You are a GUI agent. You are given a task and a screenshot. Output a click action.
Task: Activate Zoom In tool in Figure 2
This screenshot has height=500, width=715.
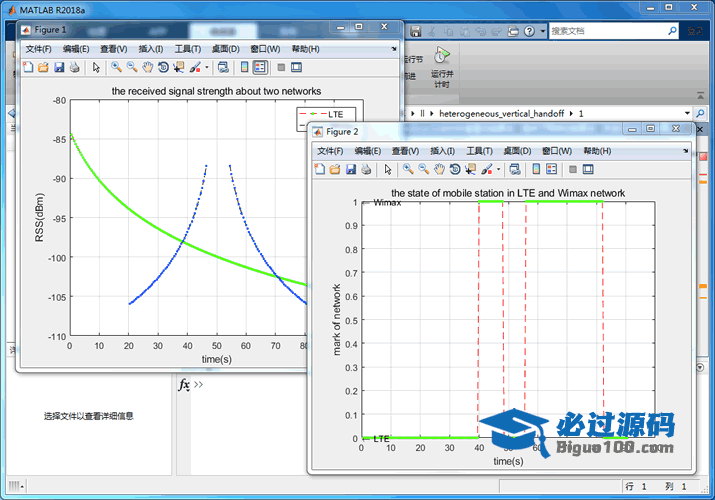click(408, 170)
